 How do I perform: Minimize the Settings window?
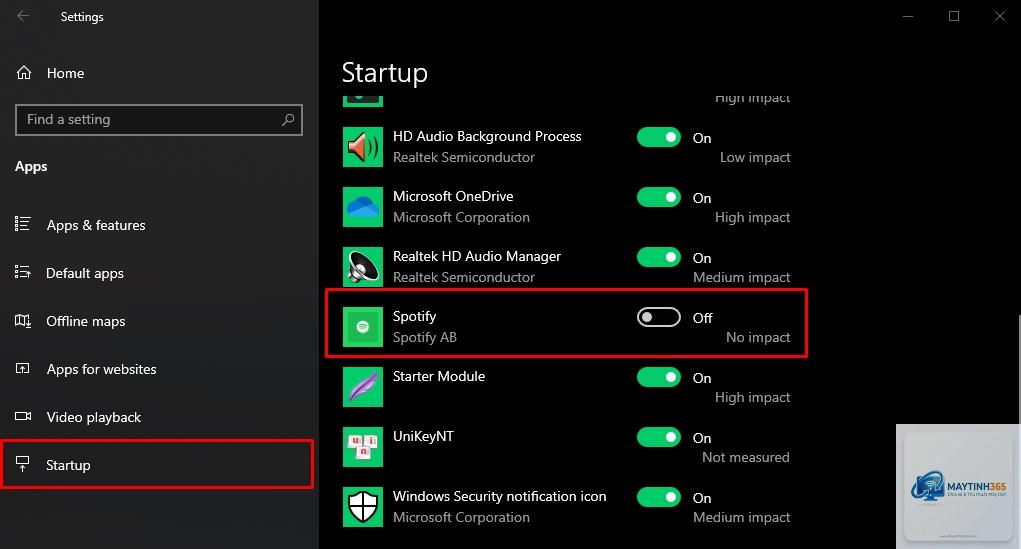coord(908,16)
